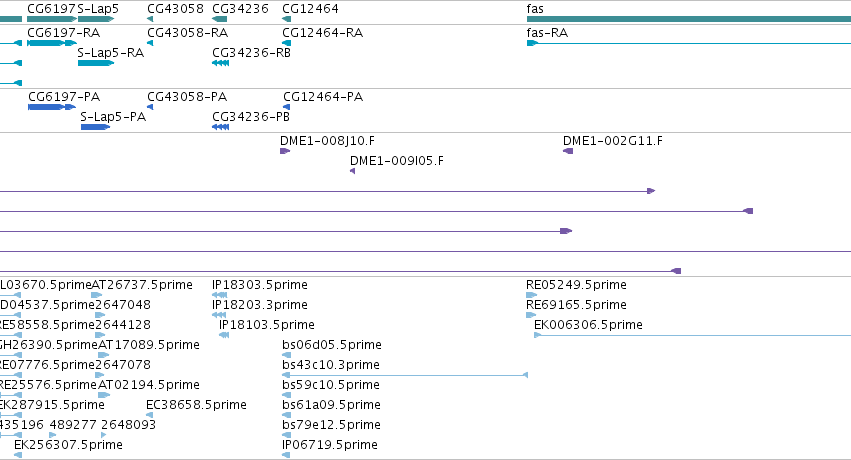This screenshot has height=460, width=851.
Task: Select the S-Lap5-RA transcript arrow
Action: point(96,63)
